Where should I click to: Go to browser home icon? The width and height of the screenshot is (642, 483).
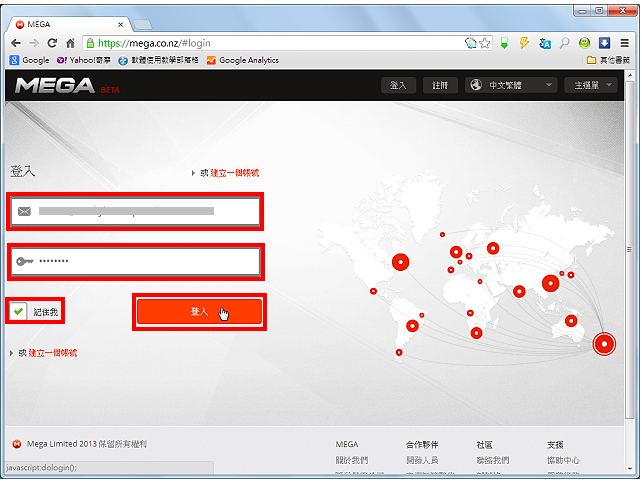click(x=70, y=43)
